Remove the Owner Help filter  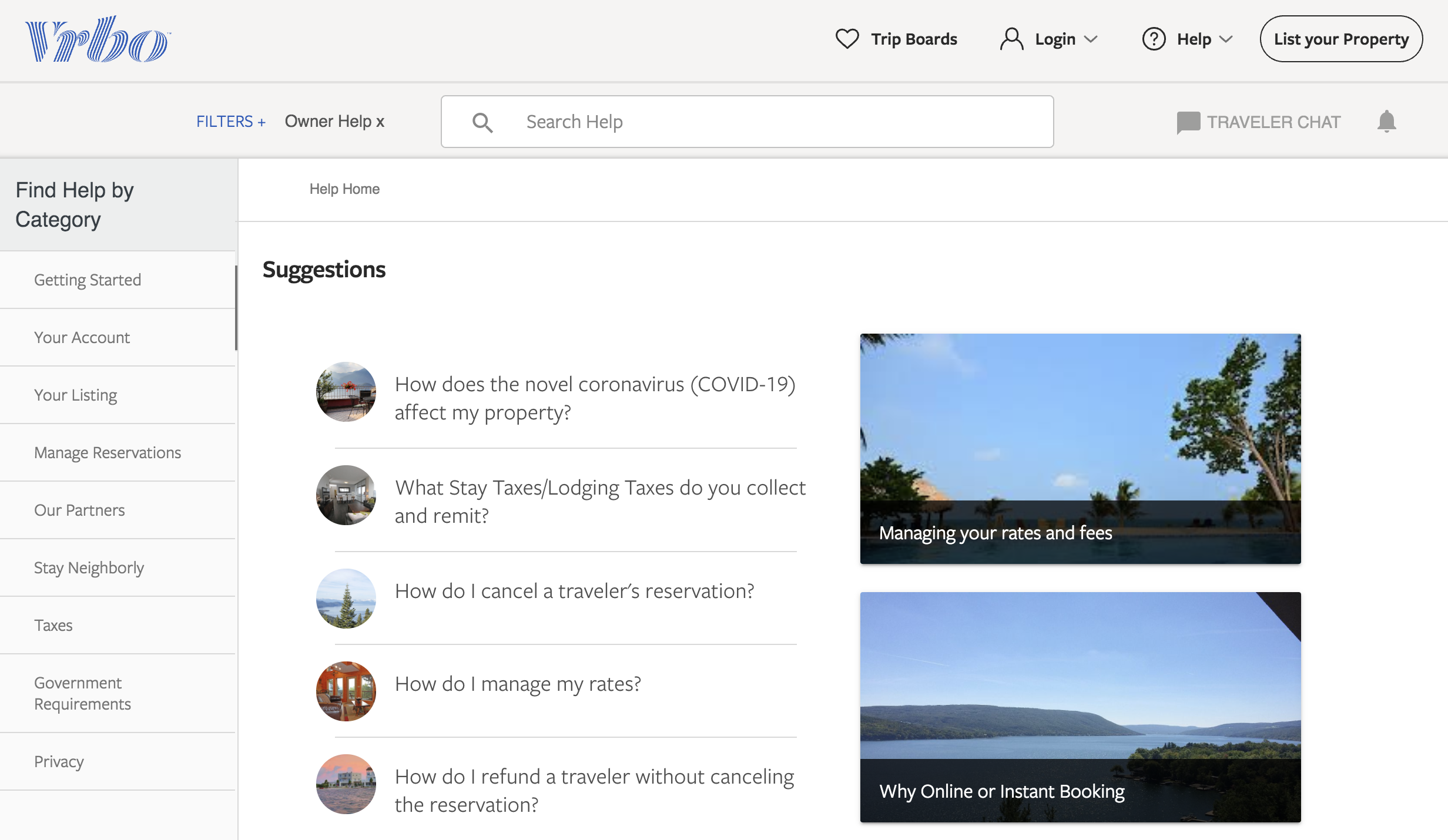pos(380,122)
